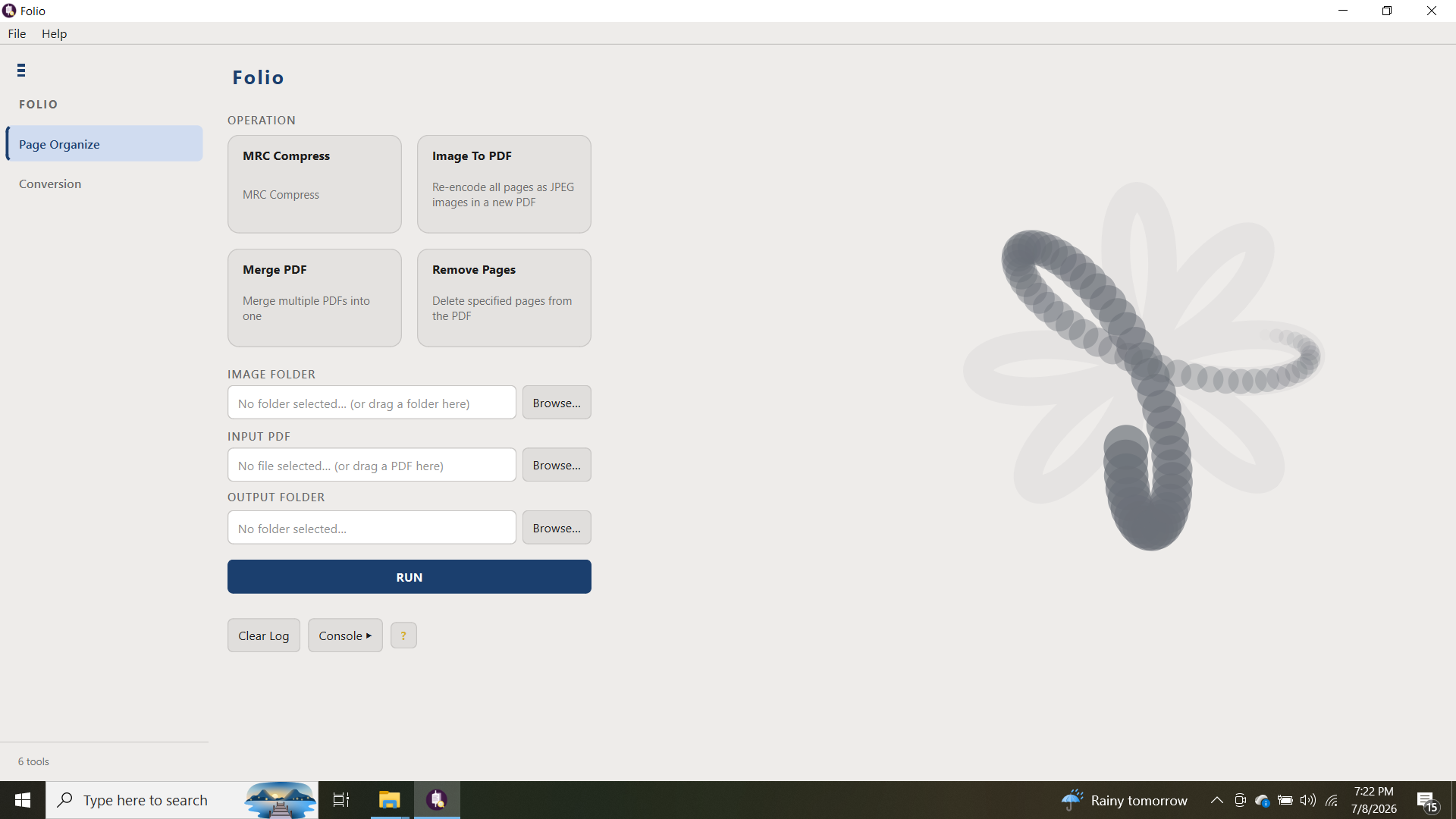Open the clock and date flyout
The height and width of the screenshot is (819, 1456).
click(1373, 800)
